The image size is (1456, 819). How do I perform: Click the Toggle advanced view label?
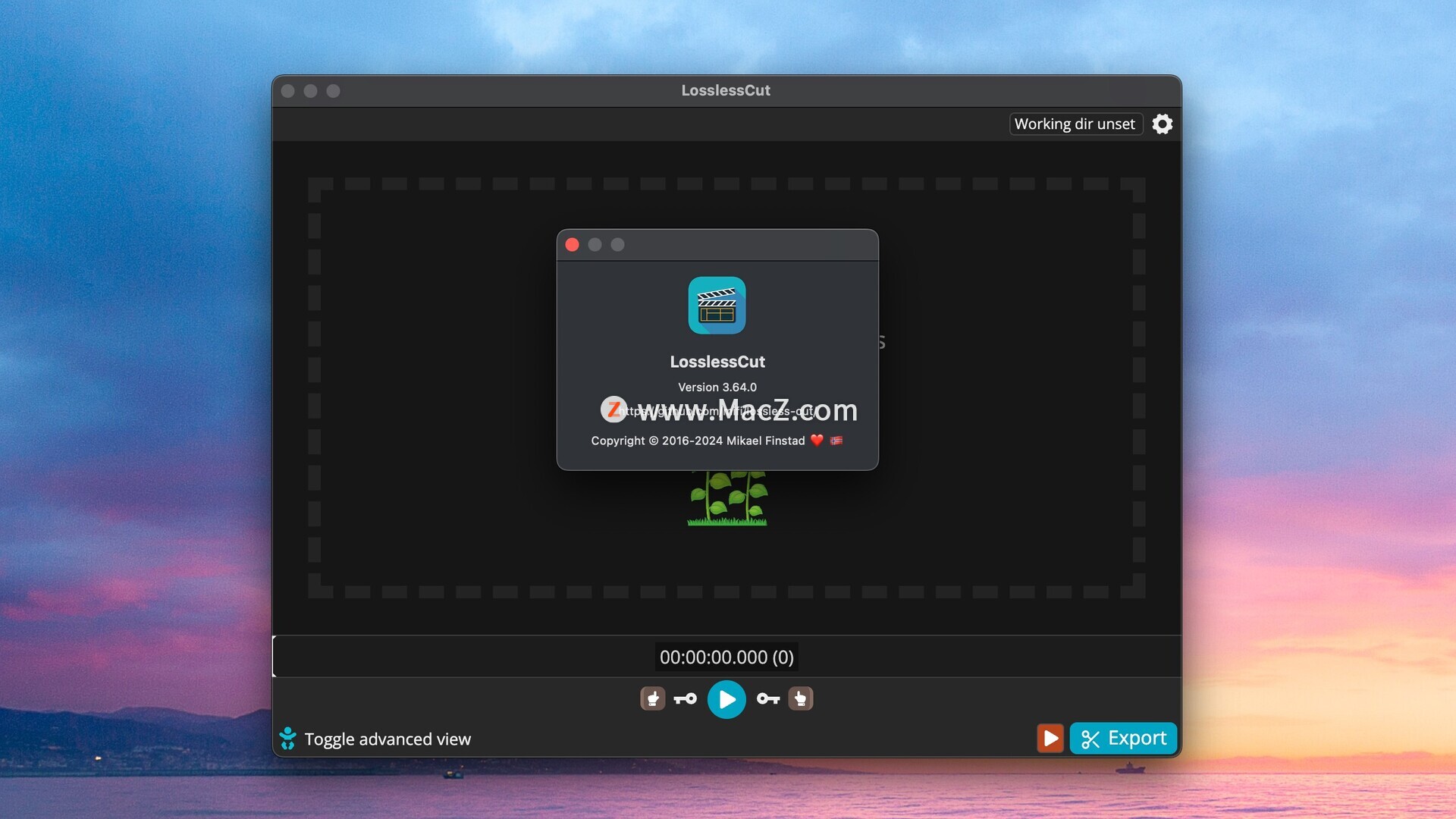[388, 739]
